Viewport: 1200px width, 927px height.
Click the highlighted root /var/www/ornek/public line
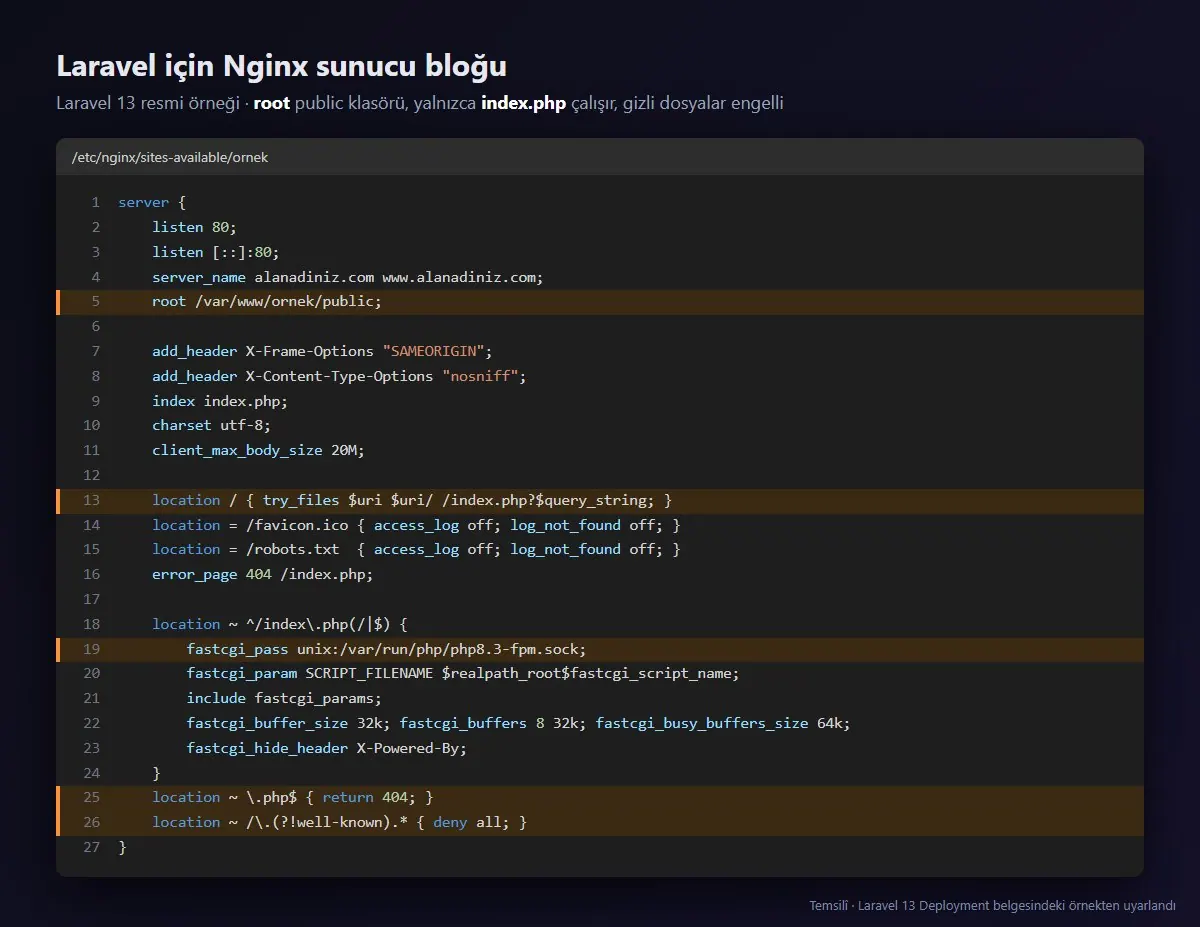(600, 302)
